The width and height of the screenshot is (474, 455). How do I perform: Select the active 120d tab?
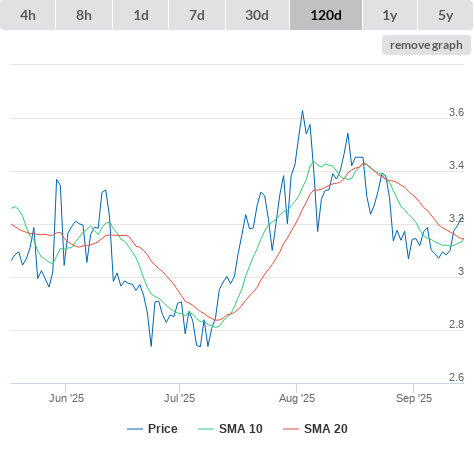click(326, 15)
